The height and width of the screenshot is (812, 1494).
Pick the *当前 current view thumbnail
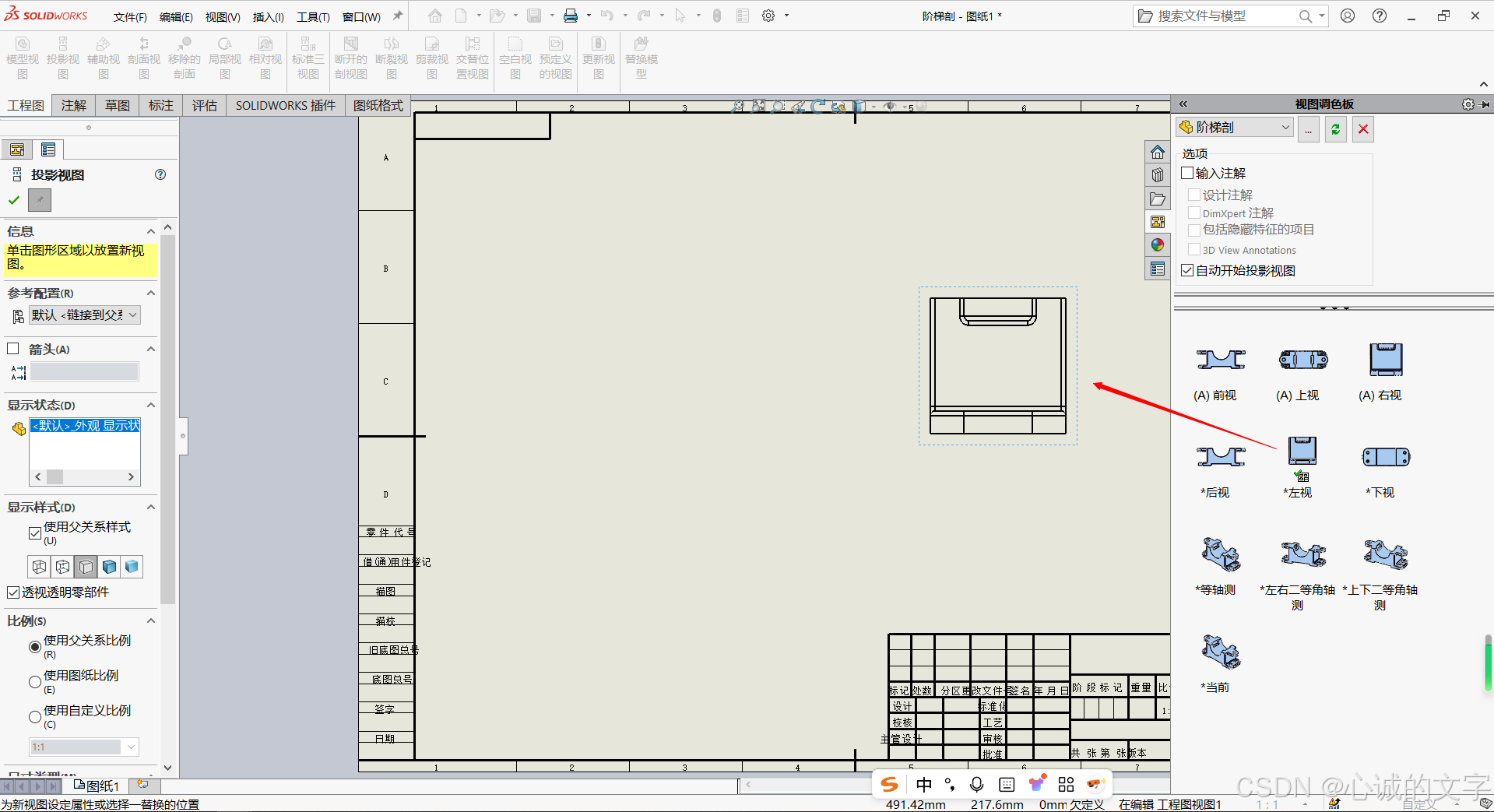tap(1221, 652)
